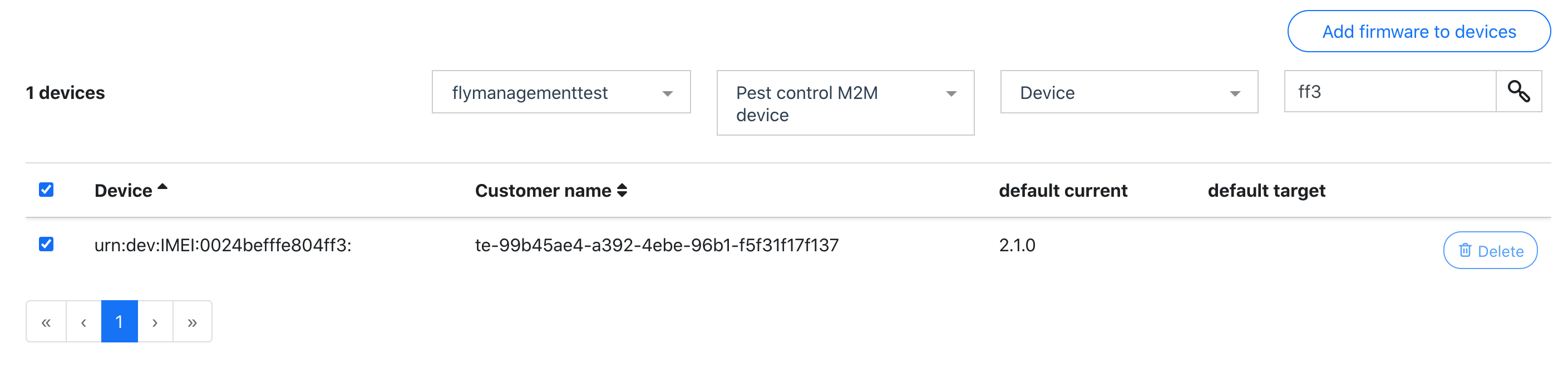Click the trash icon in Delete button

1465,250
